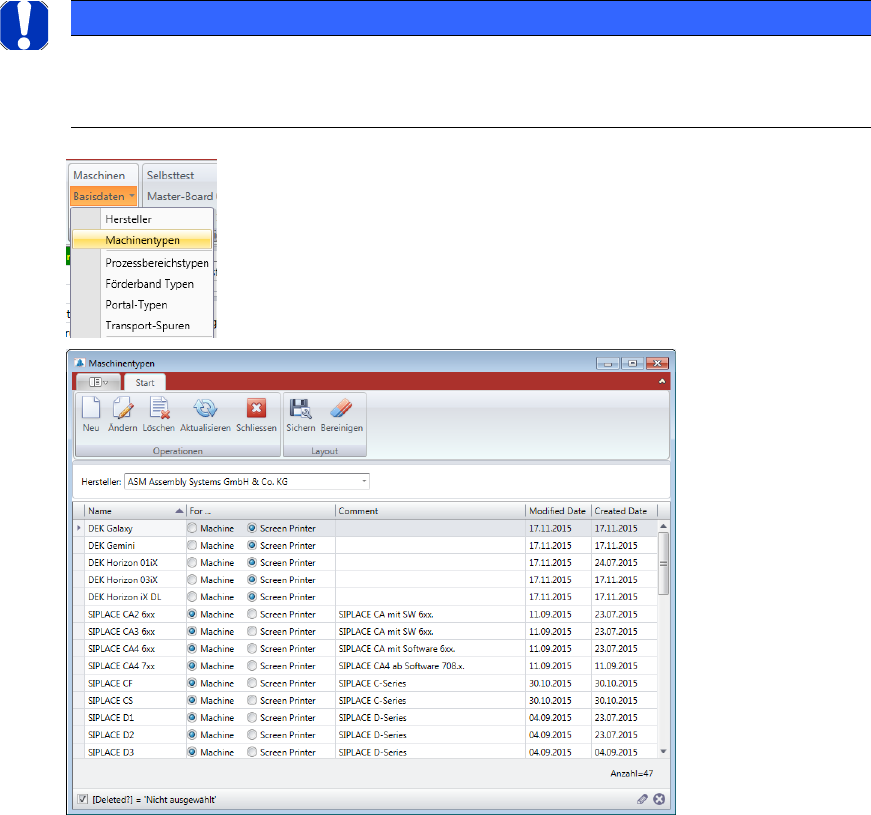Select the SIPLACE CS row name
The height and width of the screenshot is (815, 871).
click(111, 700)
